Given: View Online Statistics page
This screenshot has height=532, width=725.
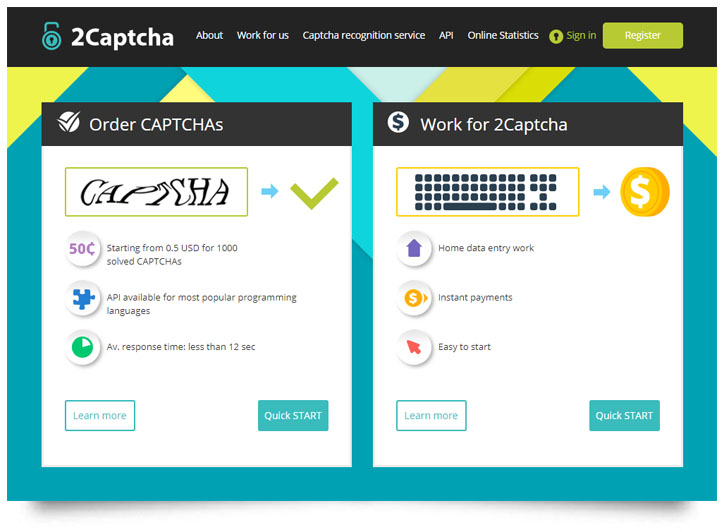Looking at the screenshot, I should tap(503, 35).
